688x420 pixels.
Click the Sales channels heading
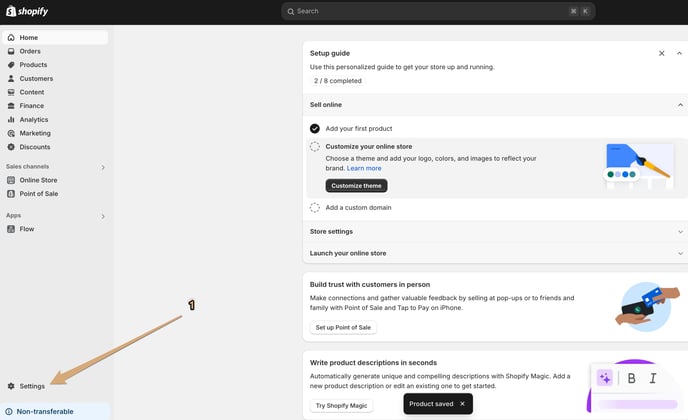[27, 167]
